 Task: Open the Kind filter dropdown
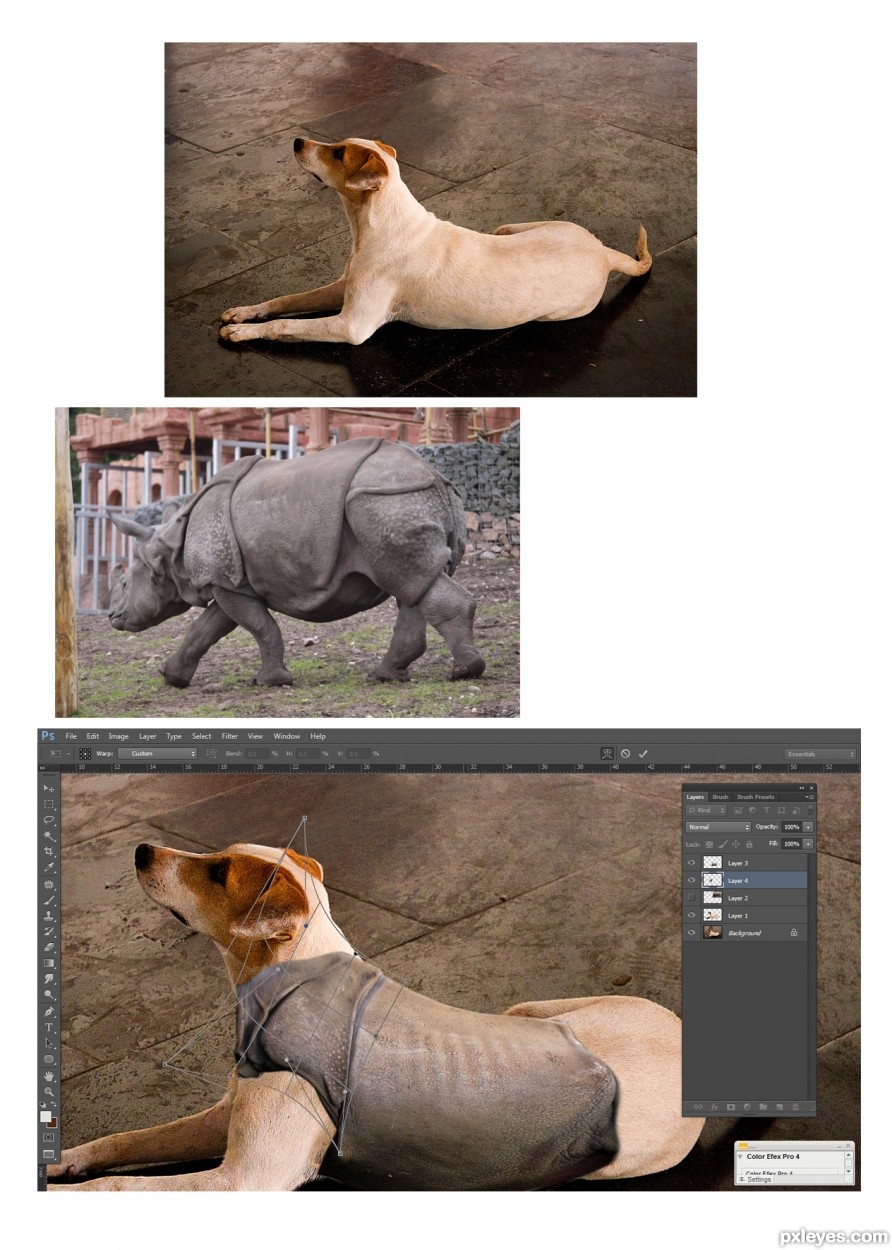706,810
